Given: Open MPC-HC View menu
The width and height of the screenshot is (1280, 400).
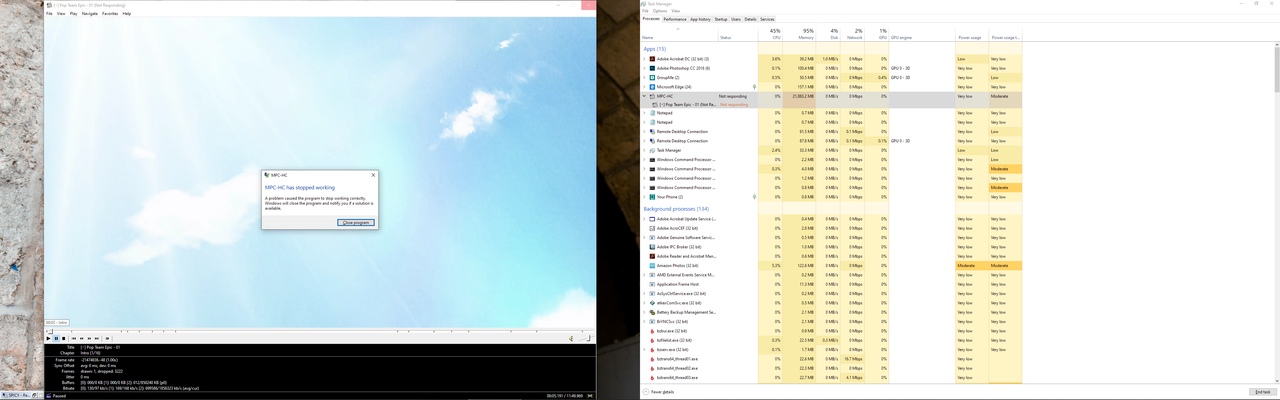Looking at the screenshot, I should (x=61, y=14).
